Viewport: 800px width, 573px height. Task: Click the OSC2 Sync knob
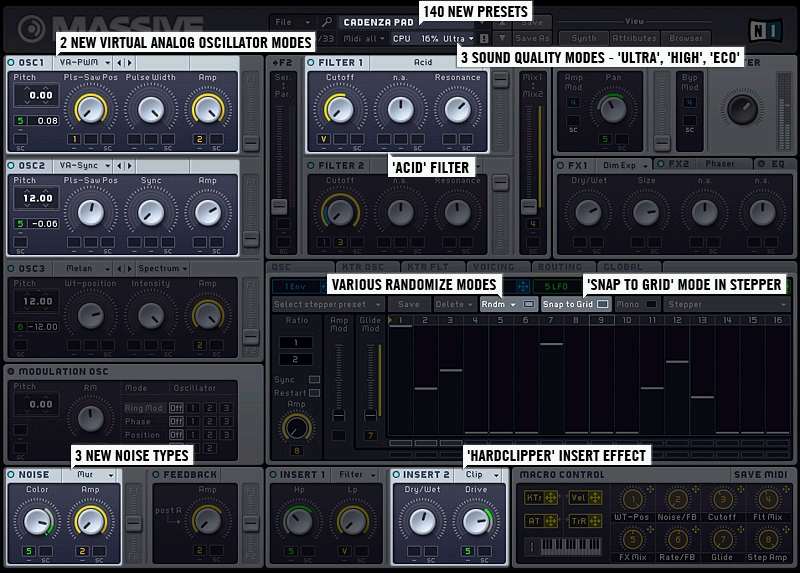click(x=152, y=213)
